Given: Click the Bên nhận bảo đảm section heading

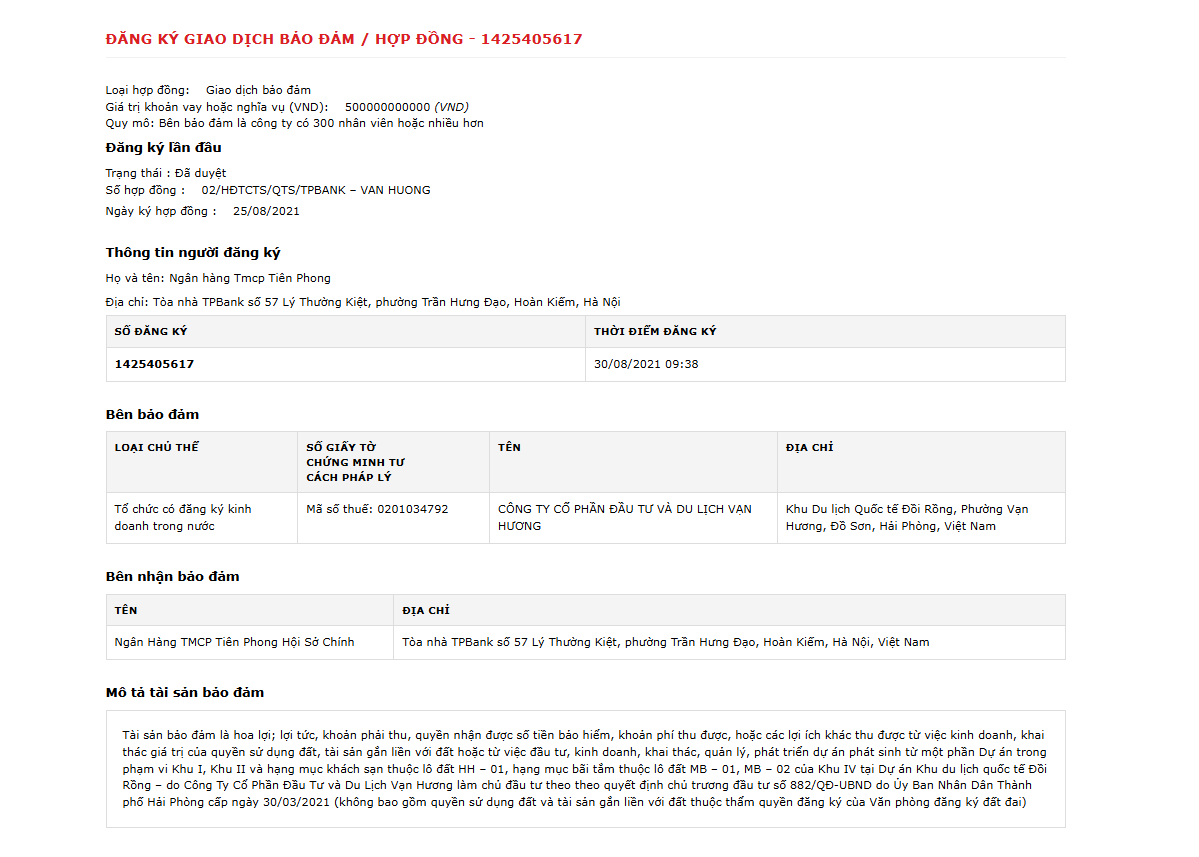Looking at the screenshot, I should pyautogui.click(x=173, y=576).
